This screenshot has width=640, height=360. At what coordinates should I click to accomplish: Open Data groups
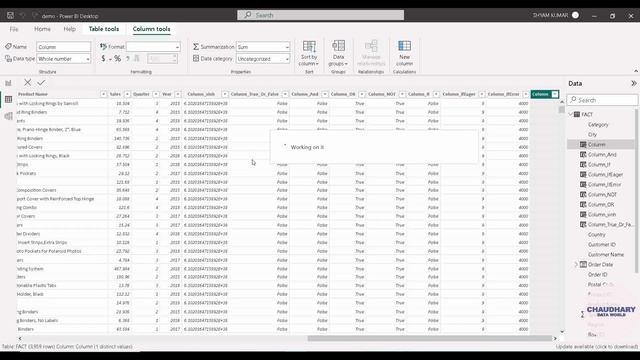[x=338, y=53]
